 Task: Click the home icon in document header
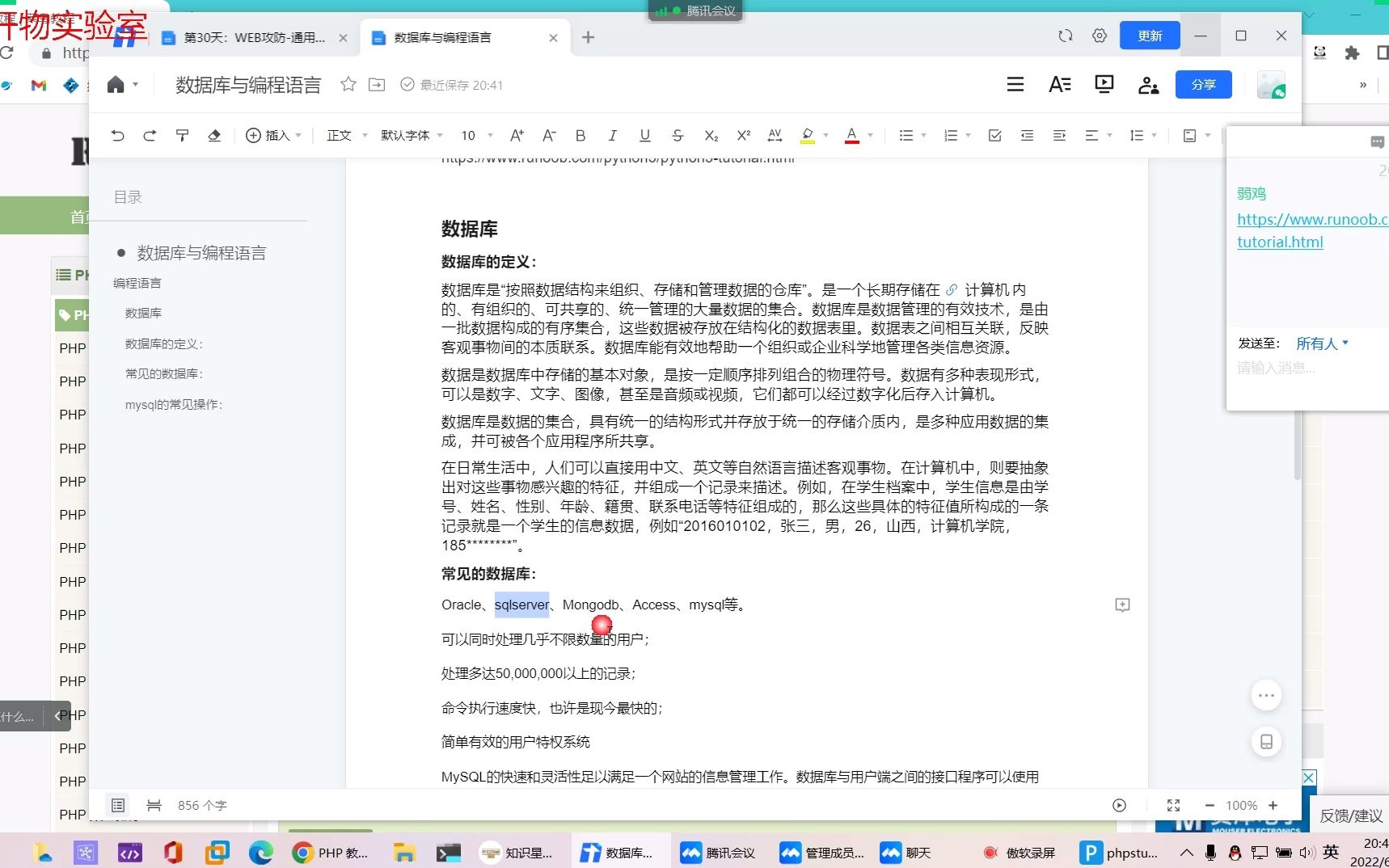pos(116,85)
